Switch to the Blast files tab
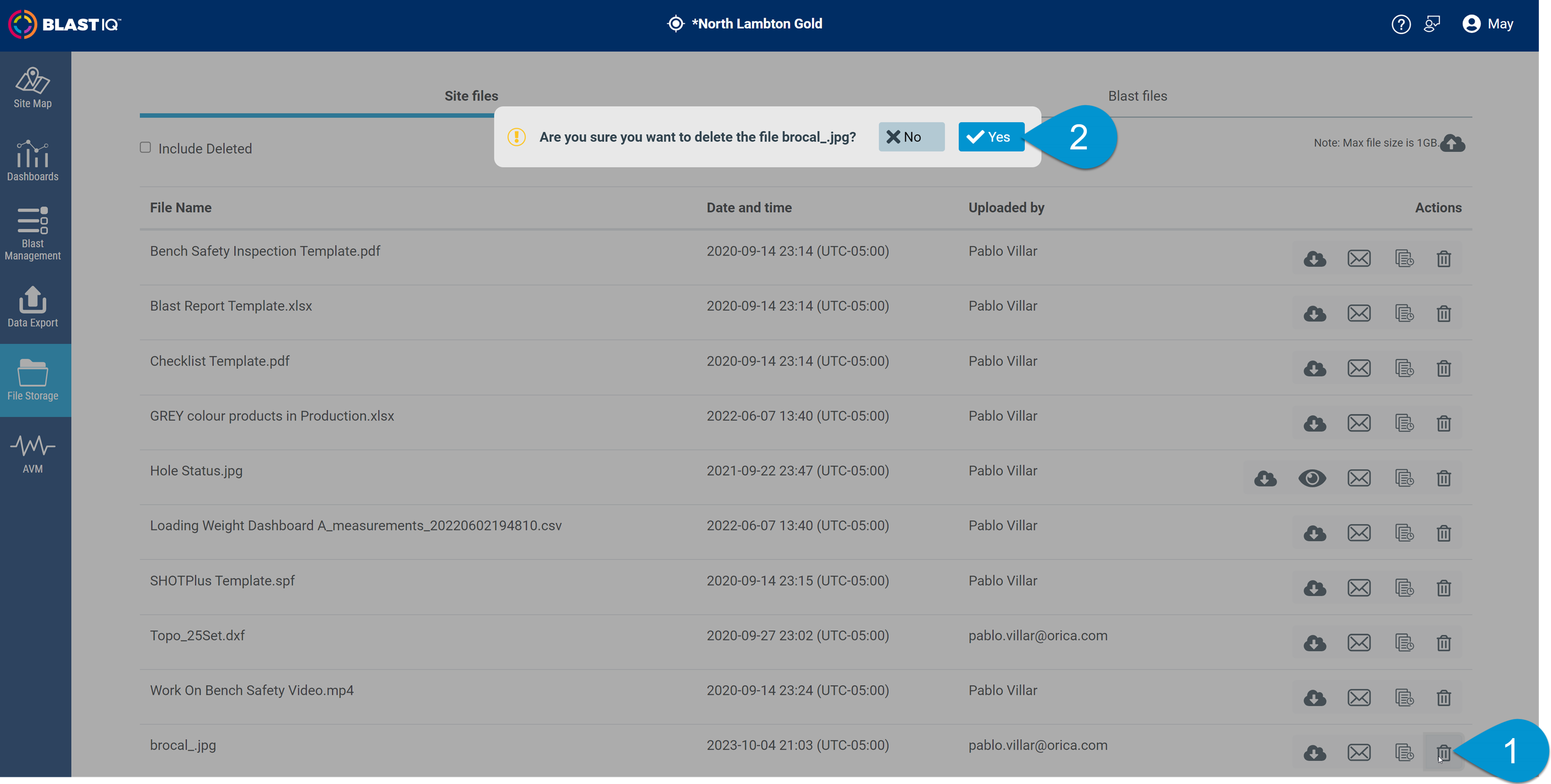1551x784 pixels. 1137,96
